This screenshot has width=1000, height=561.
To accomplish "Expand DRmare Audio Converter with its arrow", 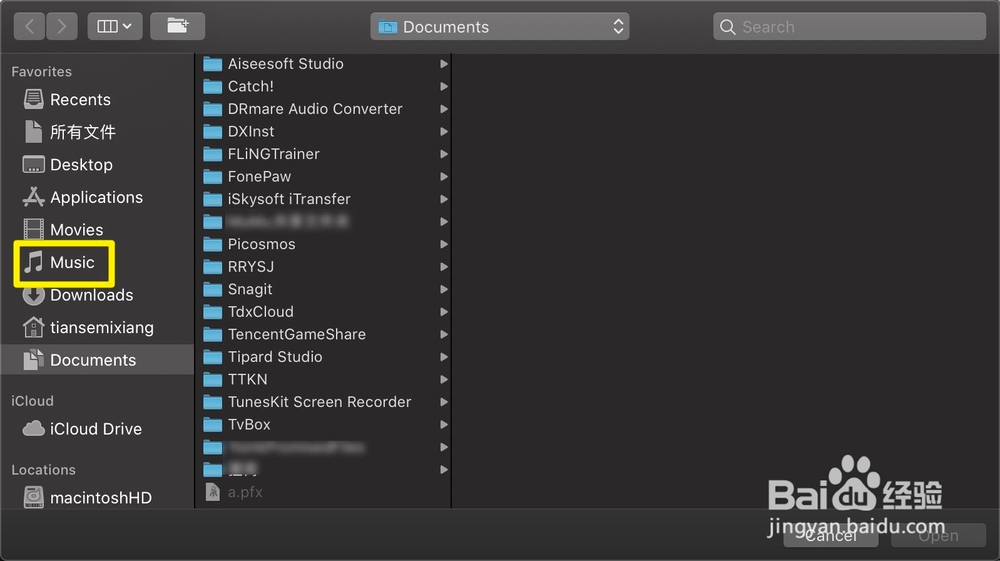I will tap(443, 109).
